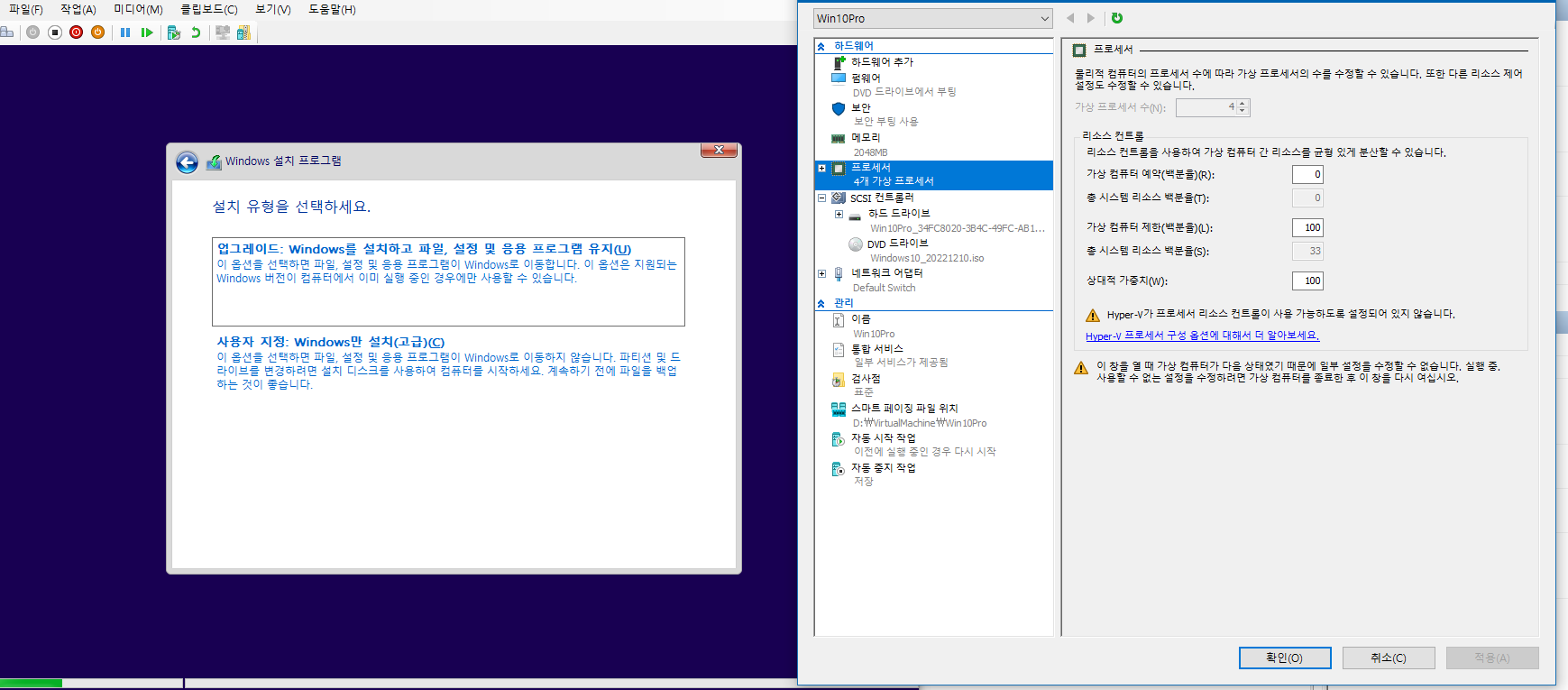Screen dimensions: 1568x690
Task: Click the relative weight input field
Action: (x=1307, y=281)
